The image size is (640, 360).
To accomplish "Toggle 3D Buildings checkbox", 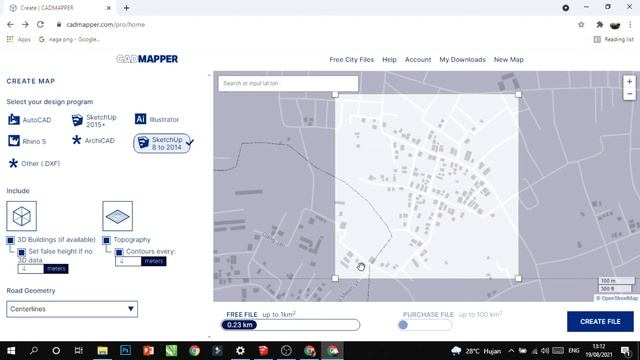I will coord(11,240).
